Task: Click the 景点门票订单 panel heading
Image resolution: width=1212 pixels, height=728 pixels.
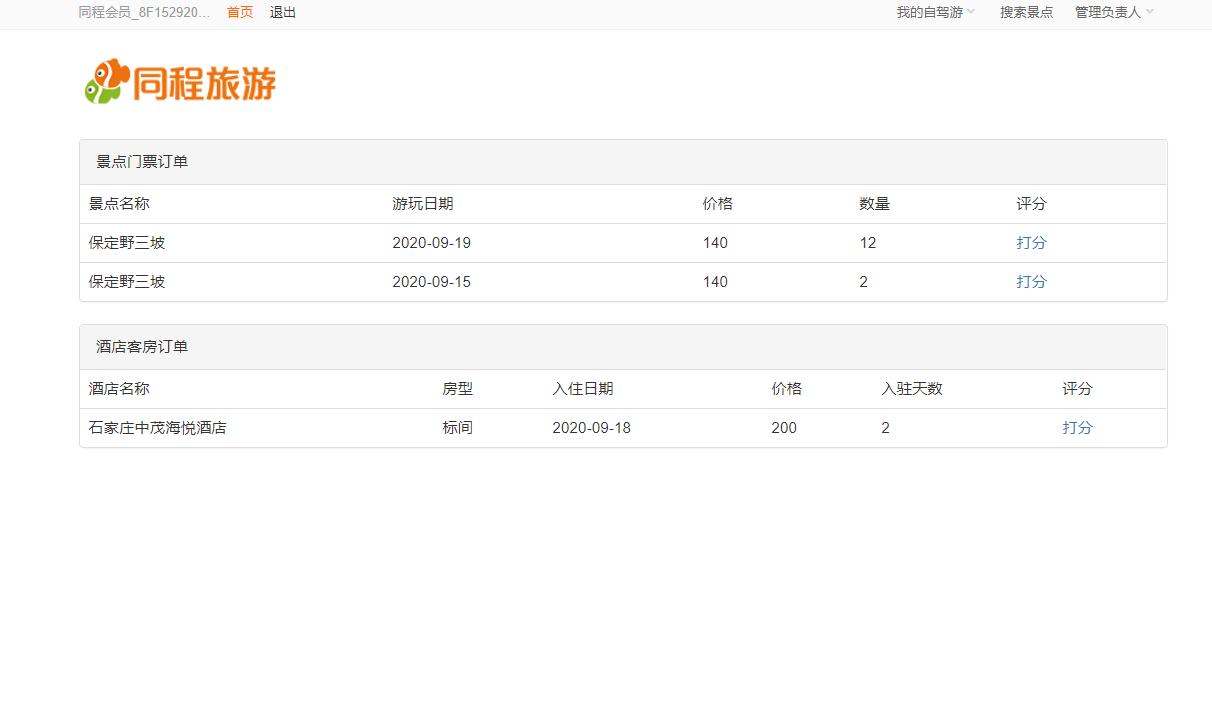Action: coord(623,162)
